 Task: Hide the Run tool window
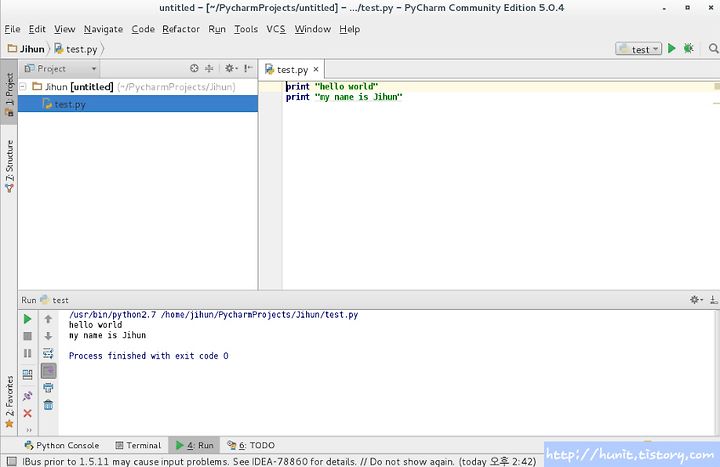pyautogui.click(x=714, y=300)
